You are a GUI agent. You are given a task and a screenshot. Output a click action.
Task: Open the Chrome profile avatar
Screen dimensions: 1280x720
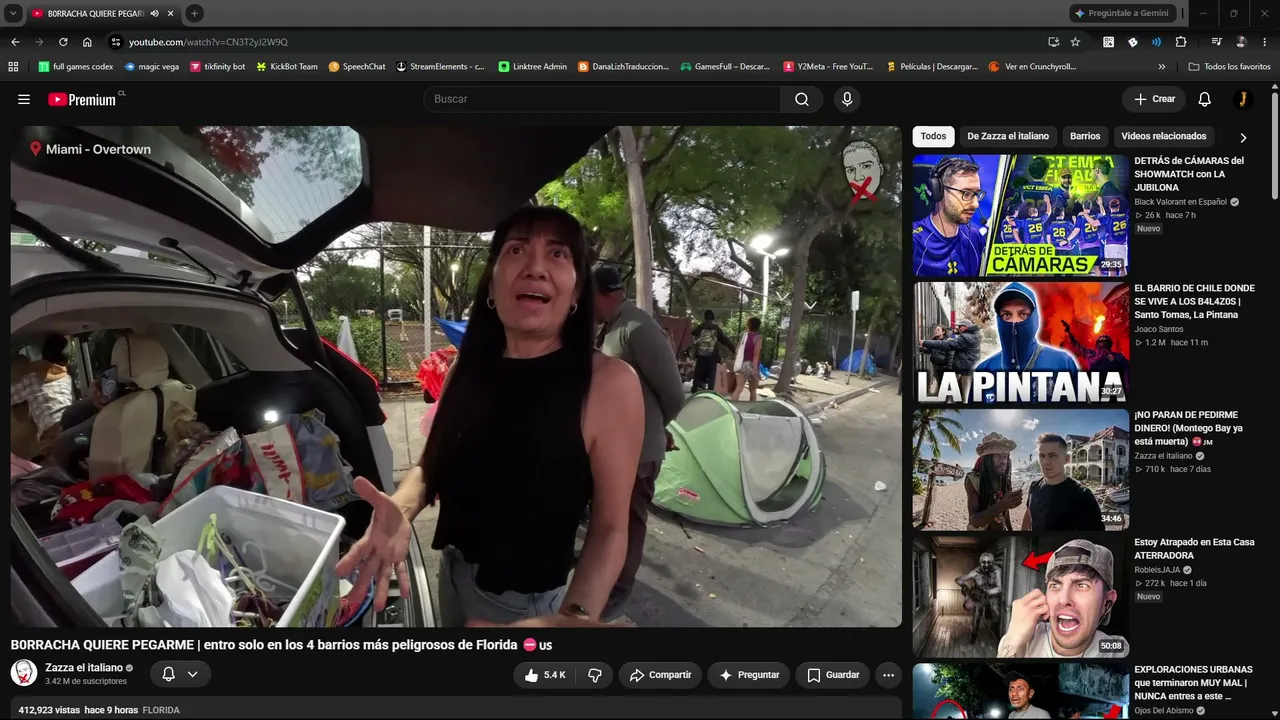click(1241, 42)
